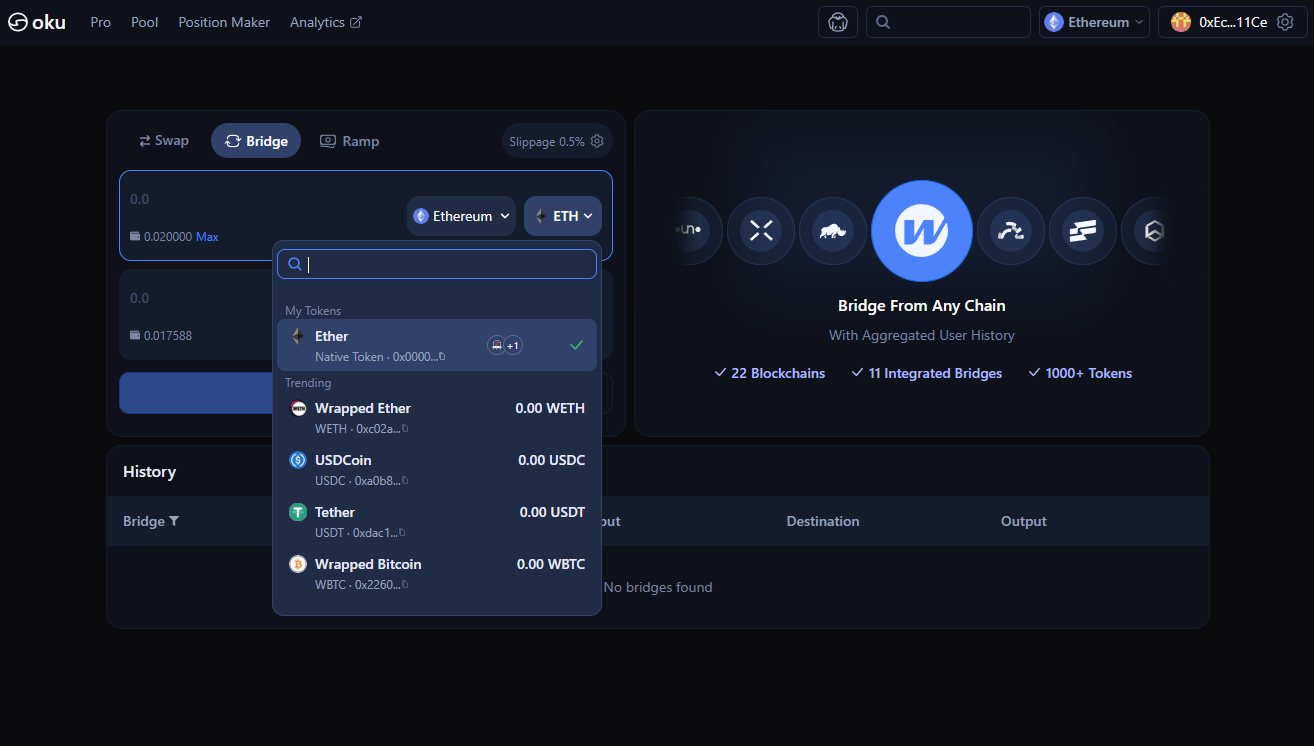Open the Pro page

(100, 22)
